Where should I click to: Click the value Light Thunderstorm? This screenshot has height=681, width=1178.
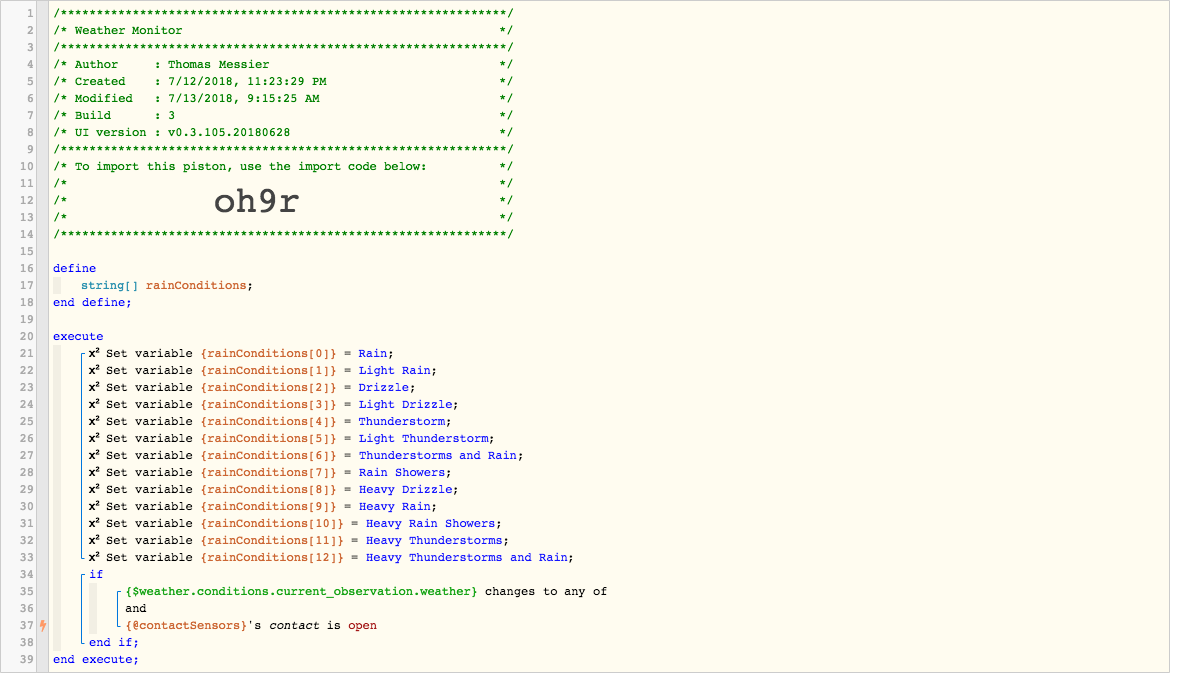tap(424, 438)
